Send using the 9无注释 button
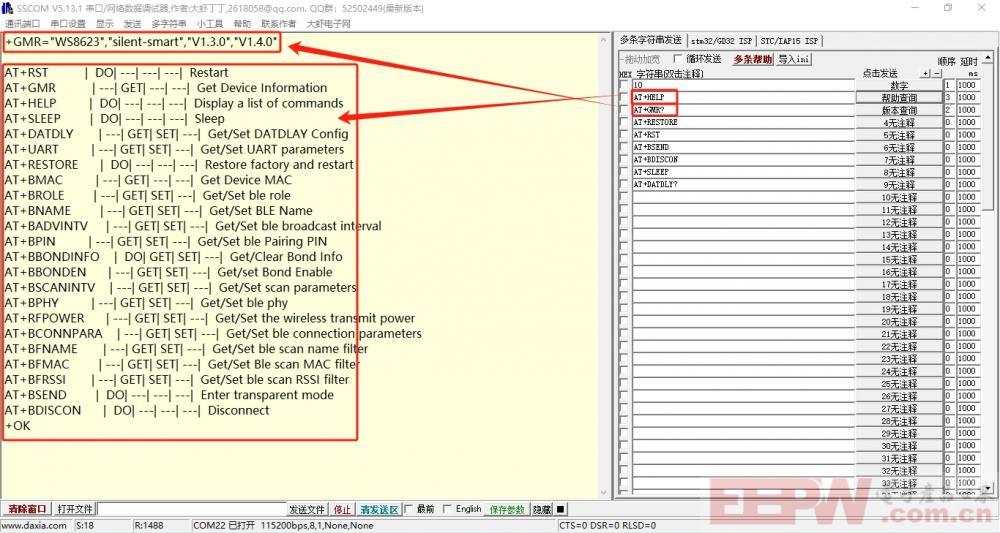 899,184
